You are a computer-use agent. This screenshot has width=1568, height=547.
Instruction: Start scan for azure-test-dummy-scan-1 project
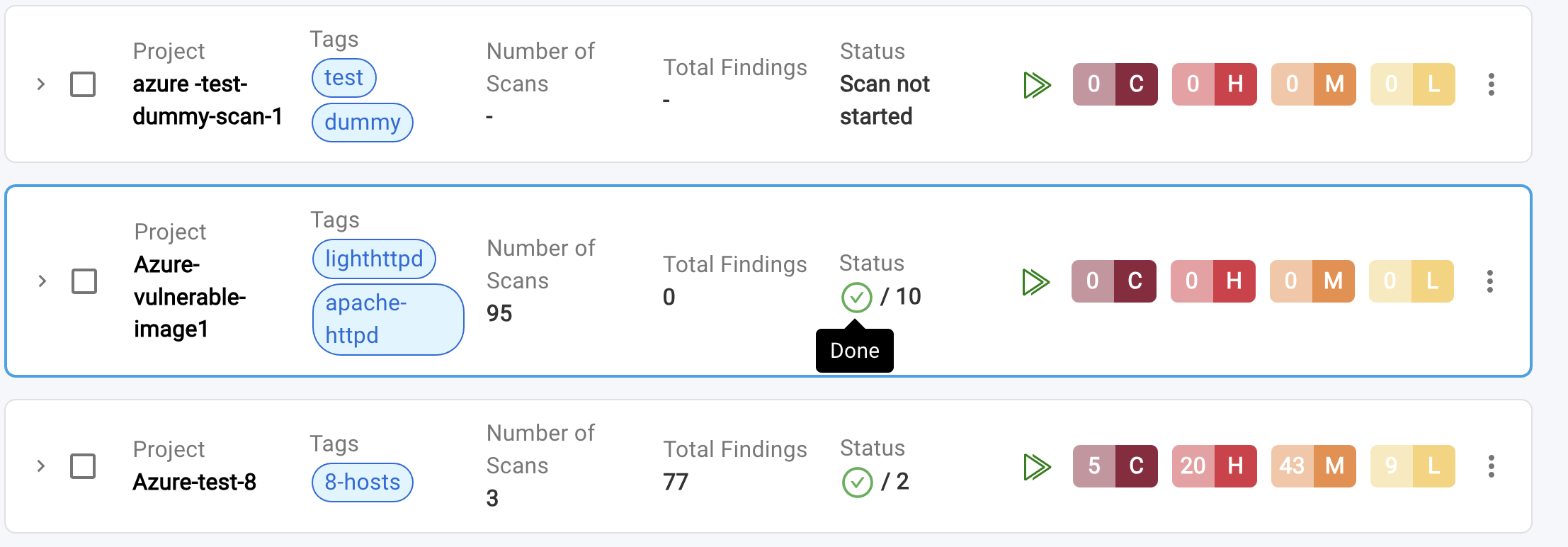1037,85
